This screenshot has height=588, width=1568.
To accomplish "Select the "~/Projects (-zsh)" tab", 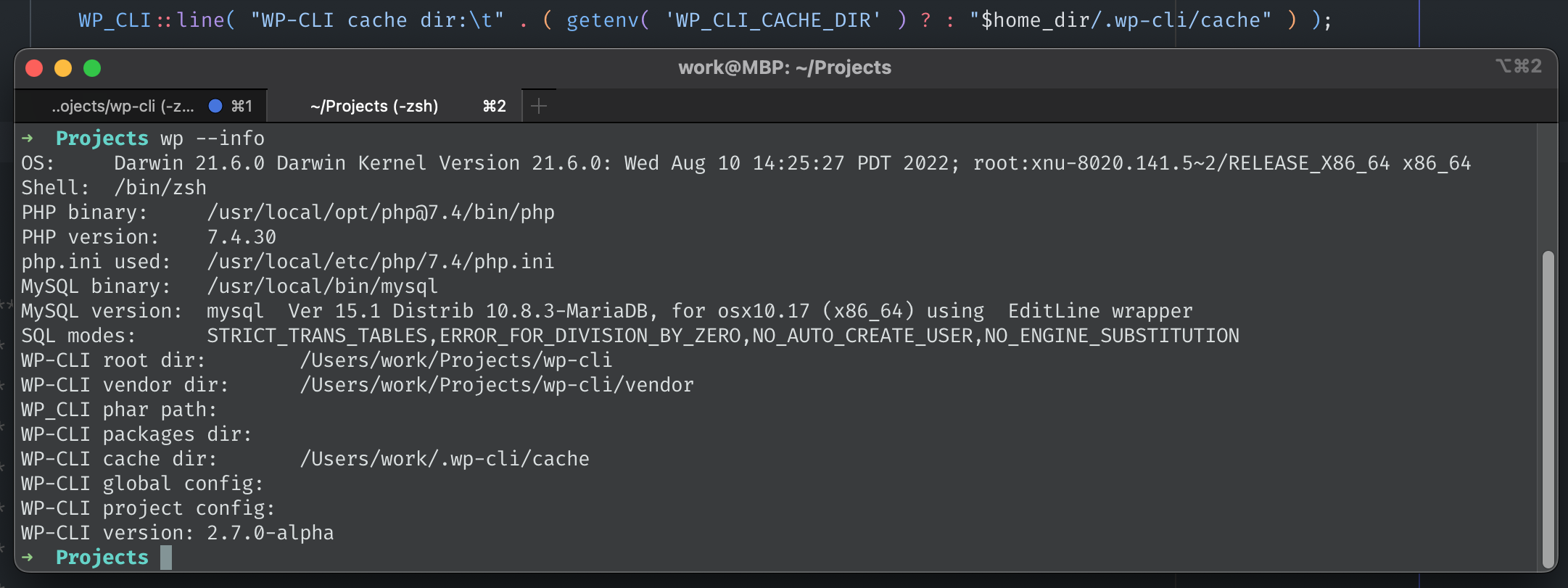I will pyautogui.click(x=374, y=106).
